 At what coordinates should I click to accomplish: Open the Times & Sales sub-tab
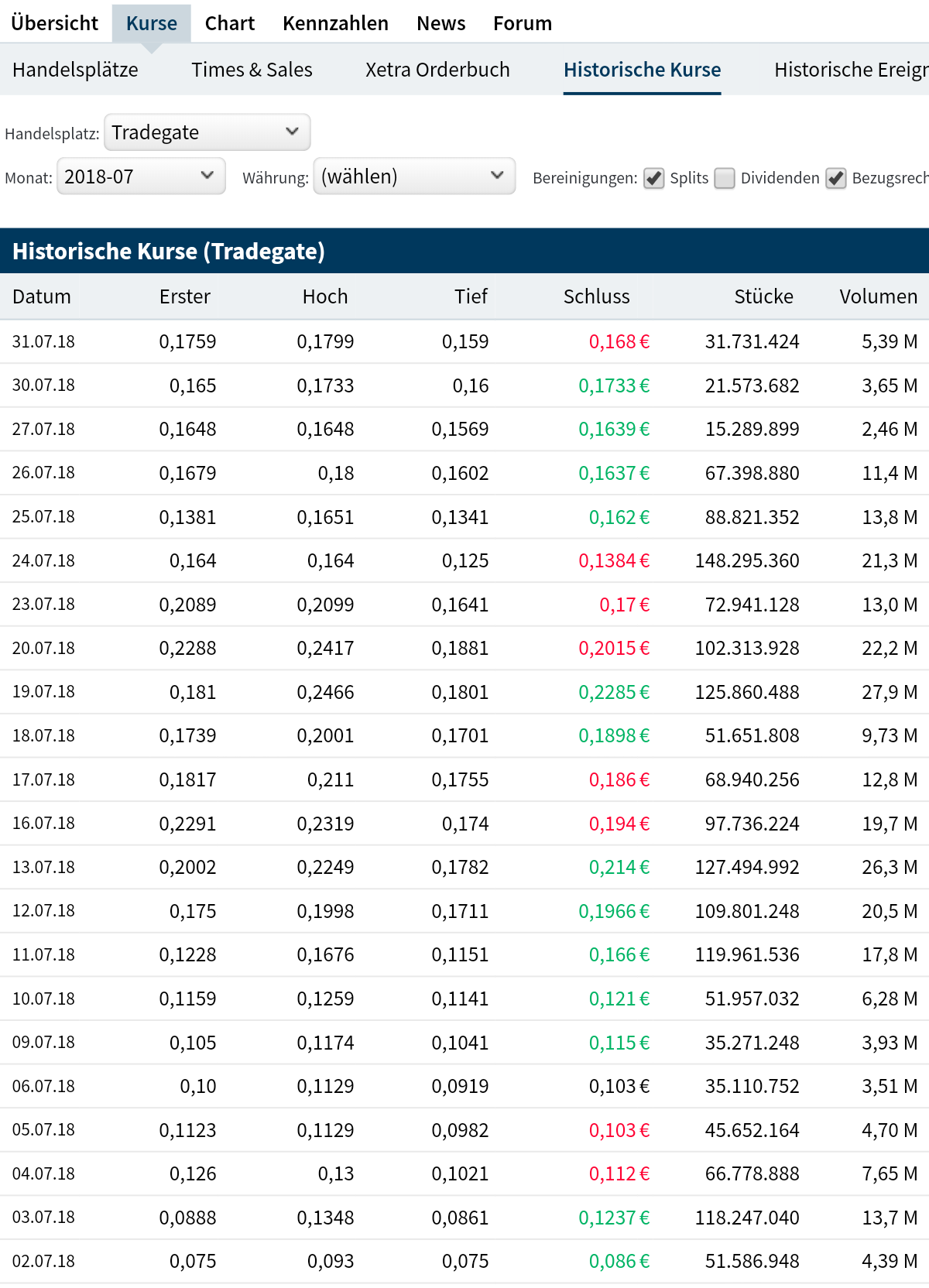click(x=252, y=70)
